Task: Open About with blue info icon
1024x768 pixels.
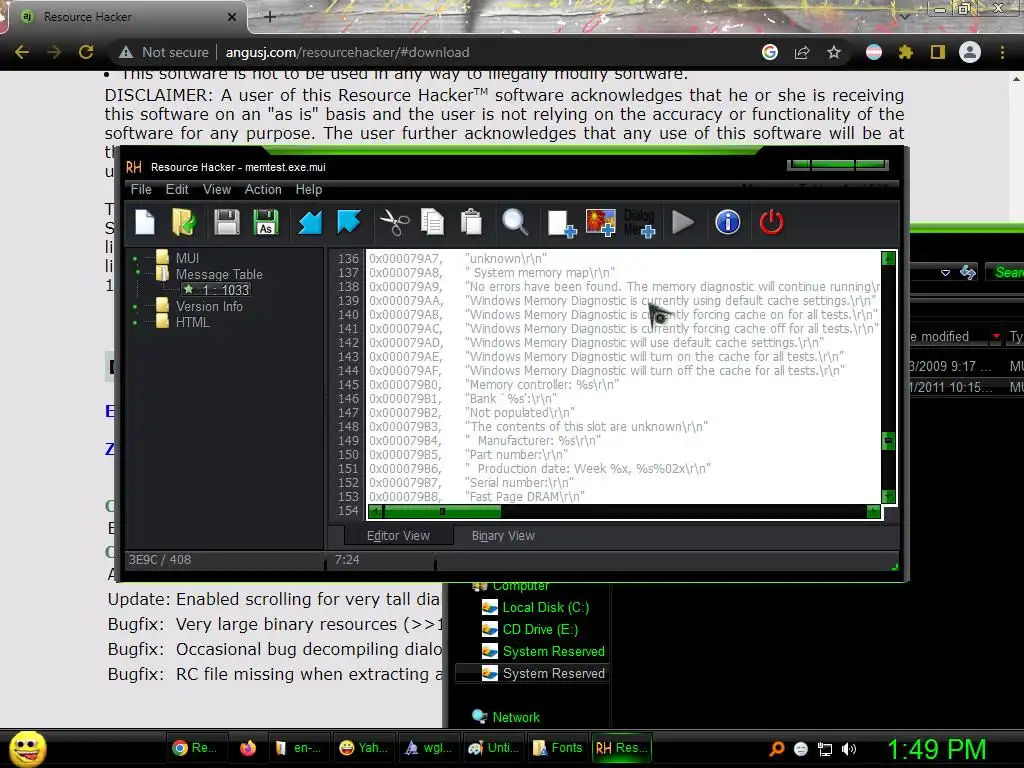Action: [728, 222]
